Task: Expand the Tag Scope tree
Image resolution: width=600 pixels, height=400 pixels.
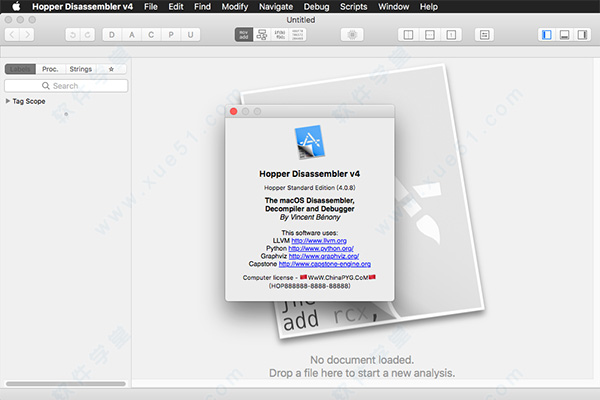Action: point(7,101)
